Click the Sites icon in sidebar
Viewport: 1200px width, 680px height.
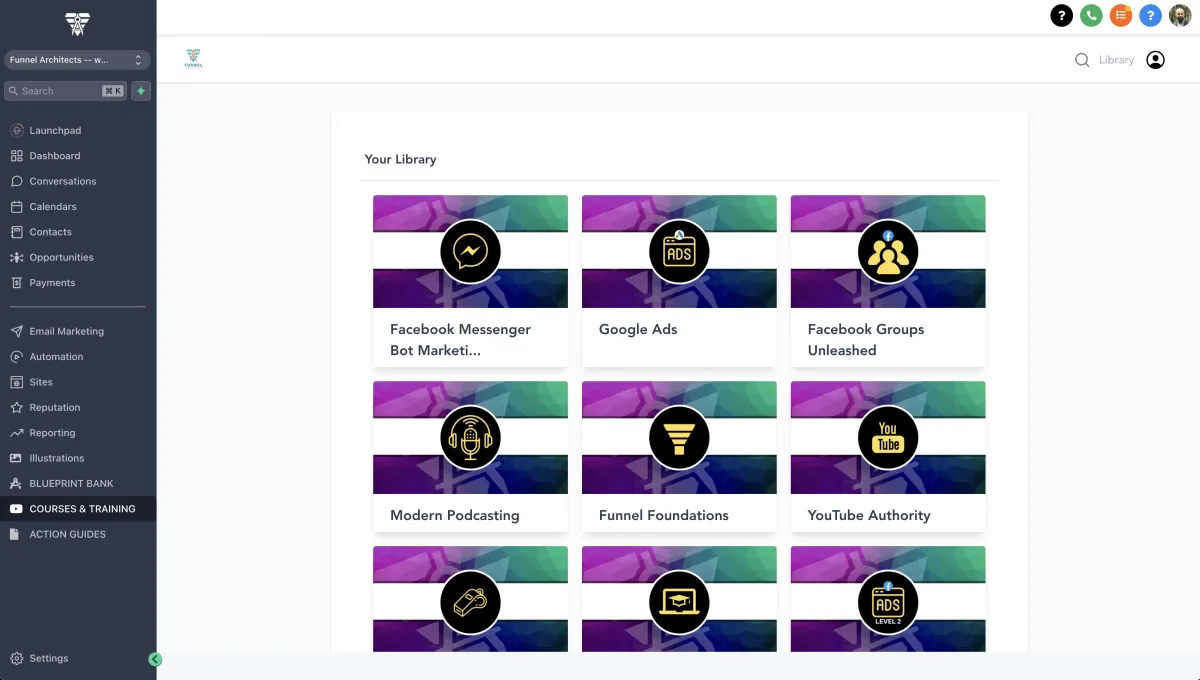coord(16,382)
